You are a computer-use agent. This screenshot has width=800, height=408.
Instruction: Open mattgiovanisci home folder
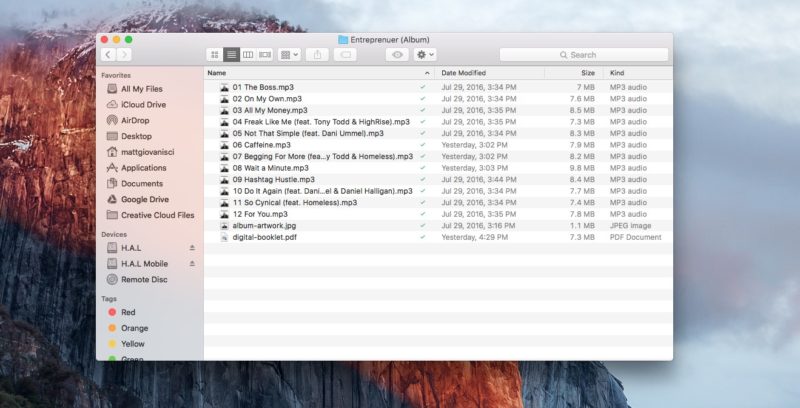coord(150,152)
